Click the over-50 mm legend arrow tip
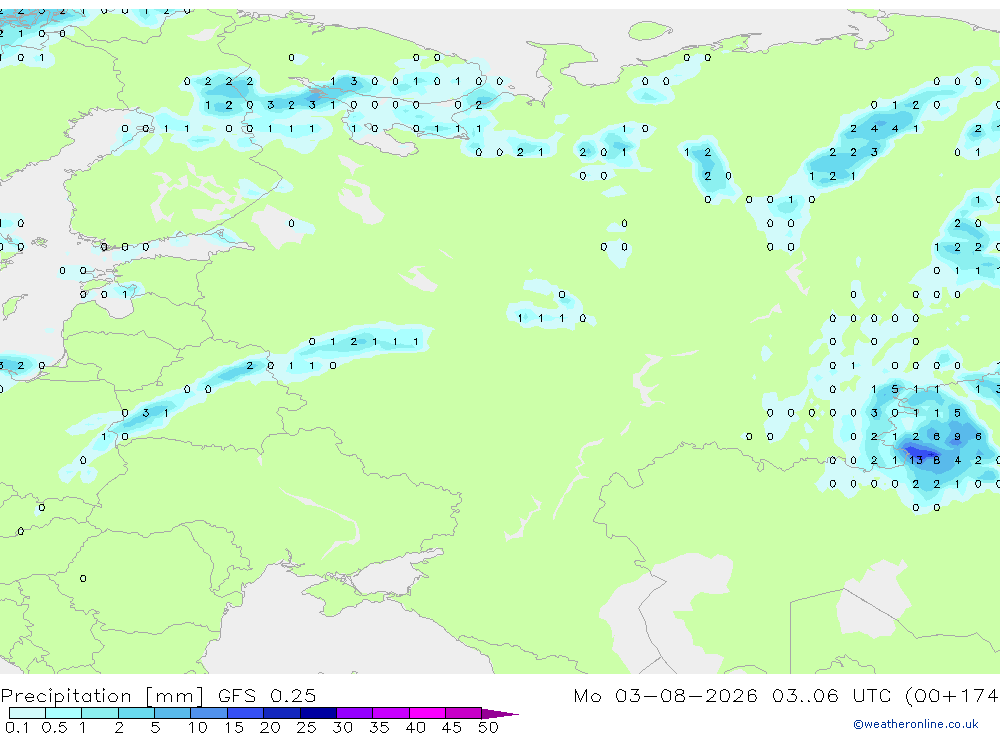The height and width of the screenshot is (733, 1000). tap(500, 714)
